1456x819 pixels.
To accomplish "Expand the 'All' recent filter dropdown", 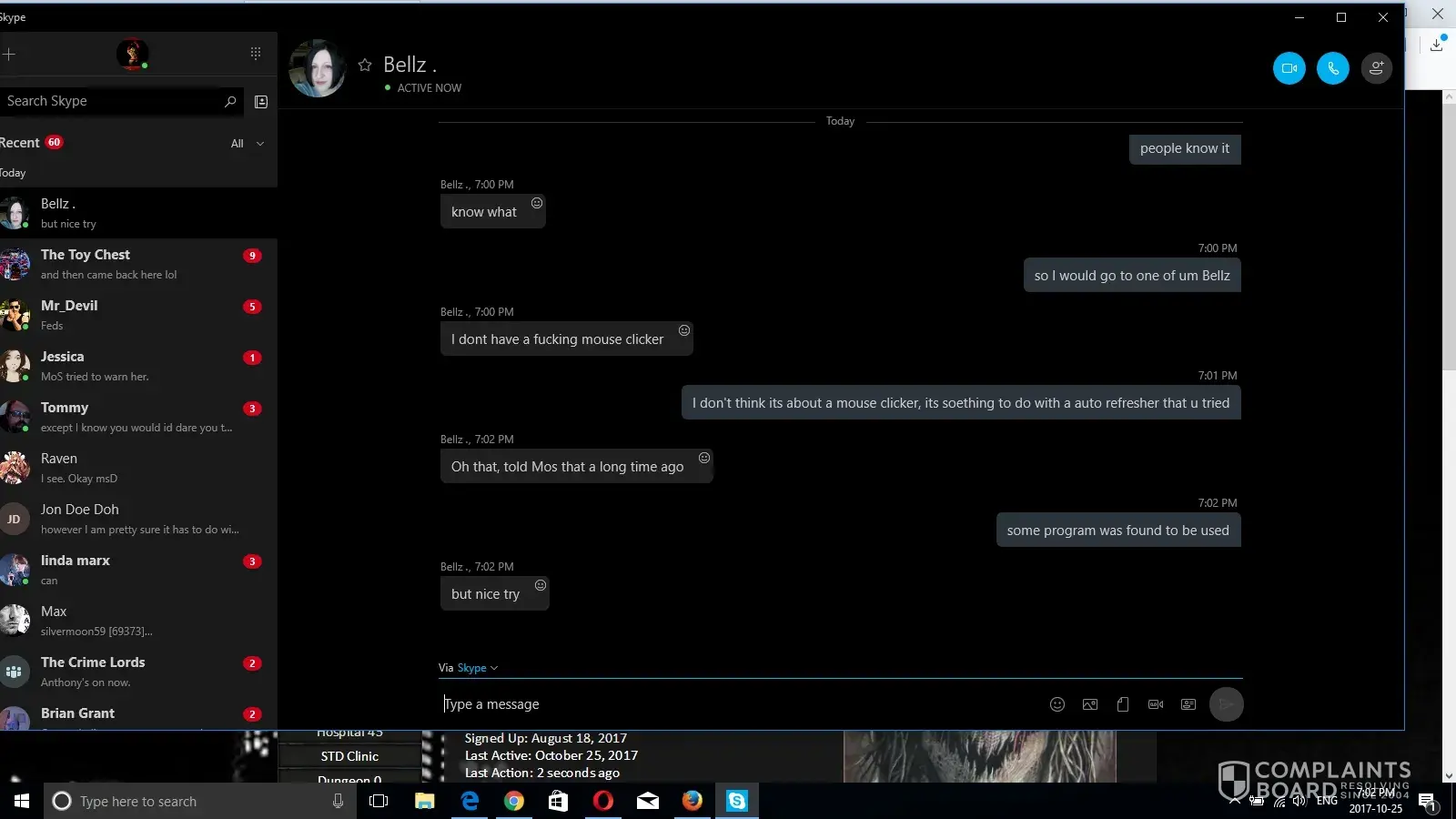I will coord(248,144).
